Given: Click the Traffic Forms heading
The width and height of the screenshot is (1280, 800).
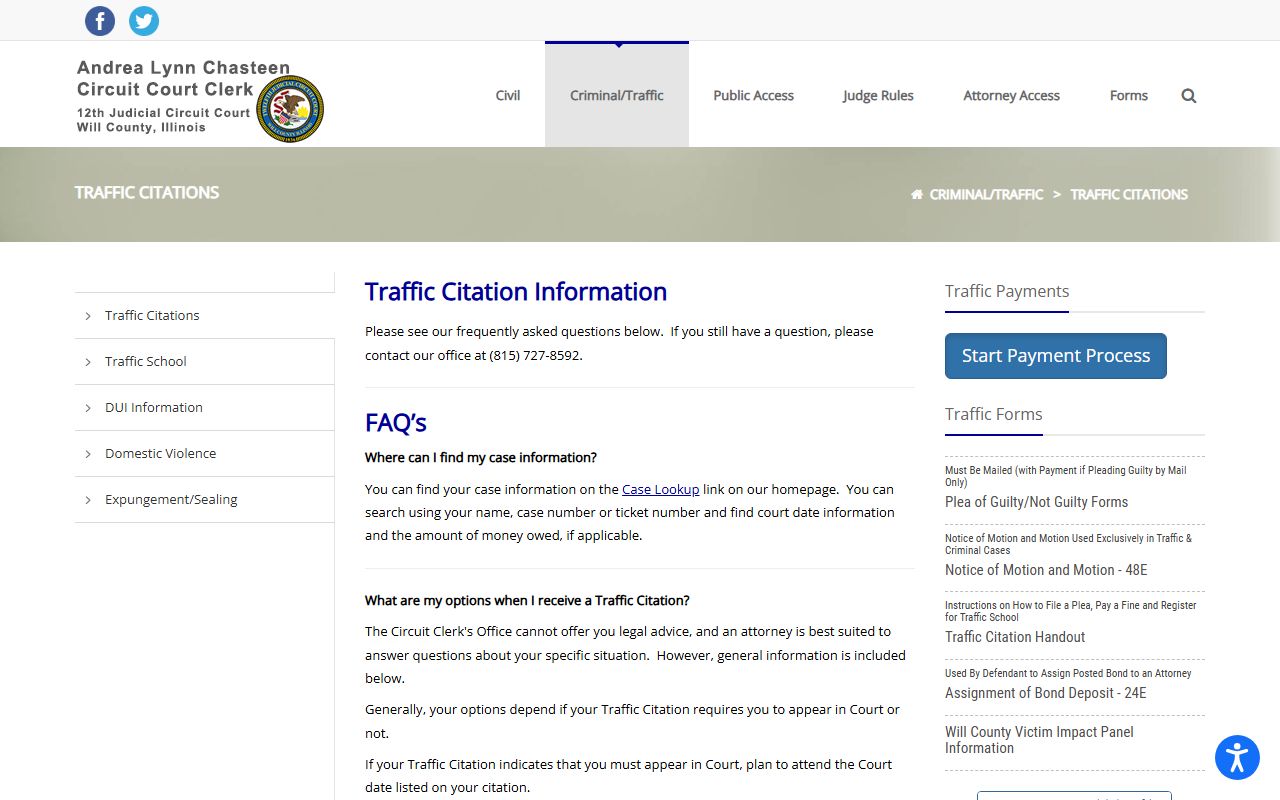Looking at the screenshot, I should coord(994,414).
